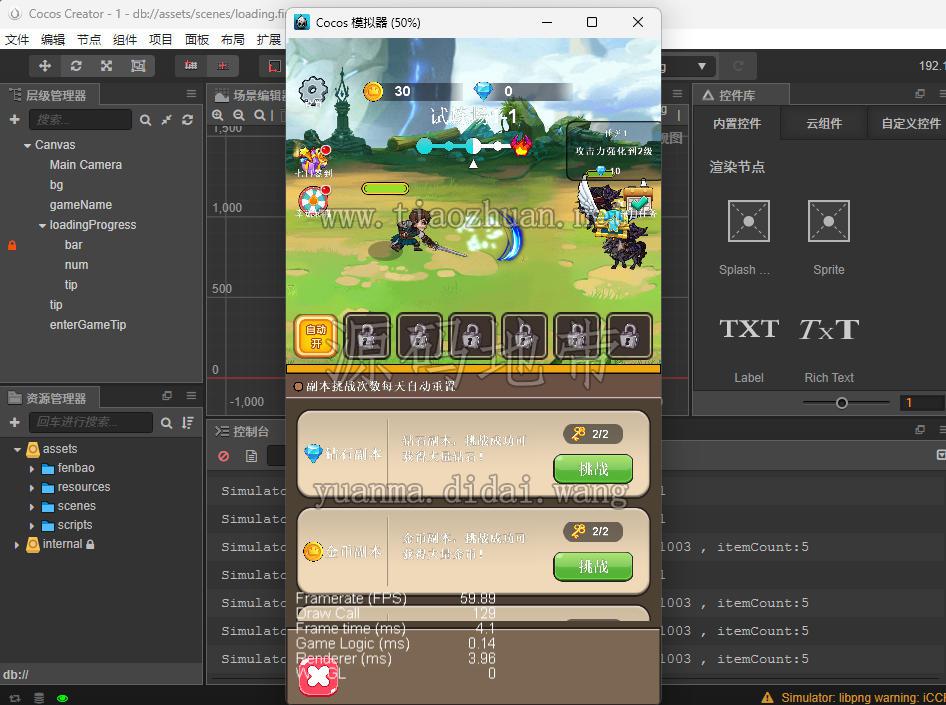
Task: Add a node in hierarchy panel
Action: [x=14, y=119]
